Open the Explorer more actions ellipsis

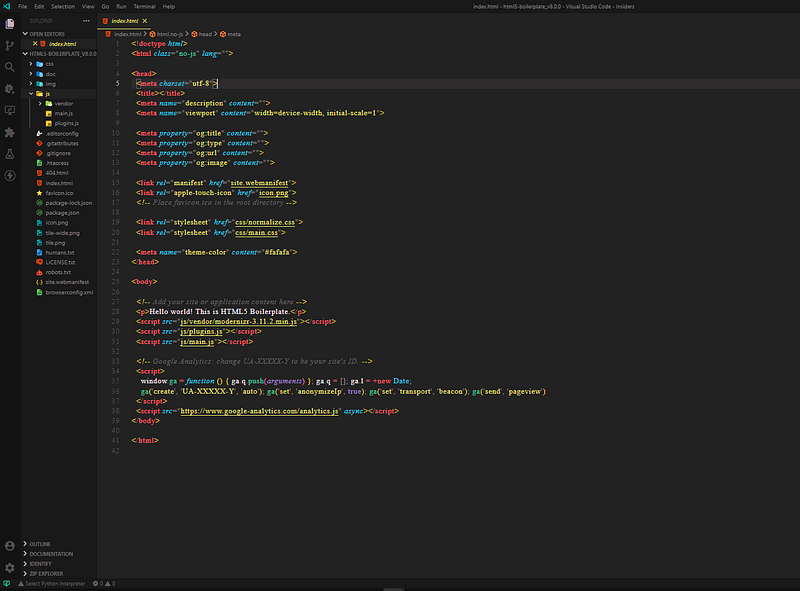point(86,21)
